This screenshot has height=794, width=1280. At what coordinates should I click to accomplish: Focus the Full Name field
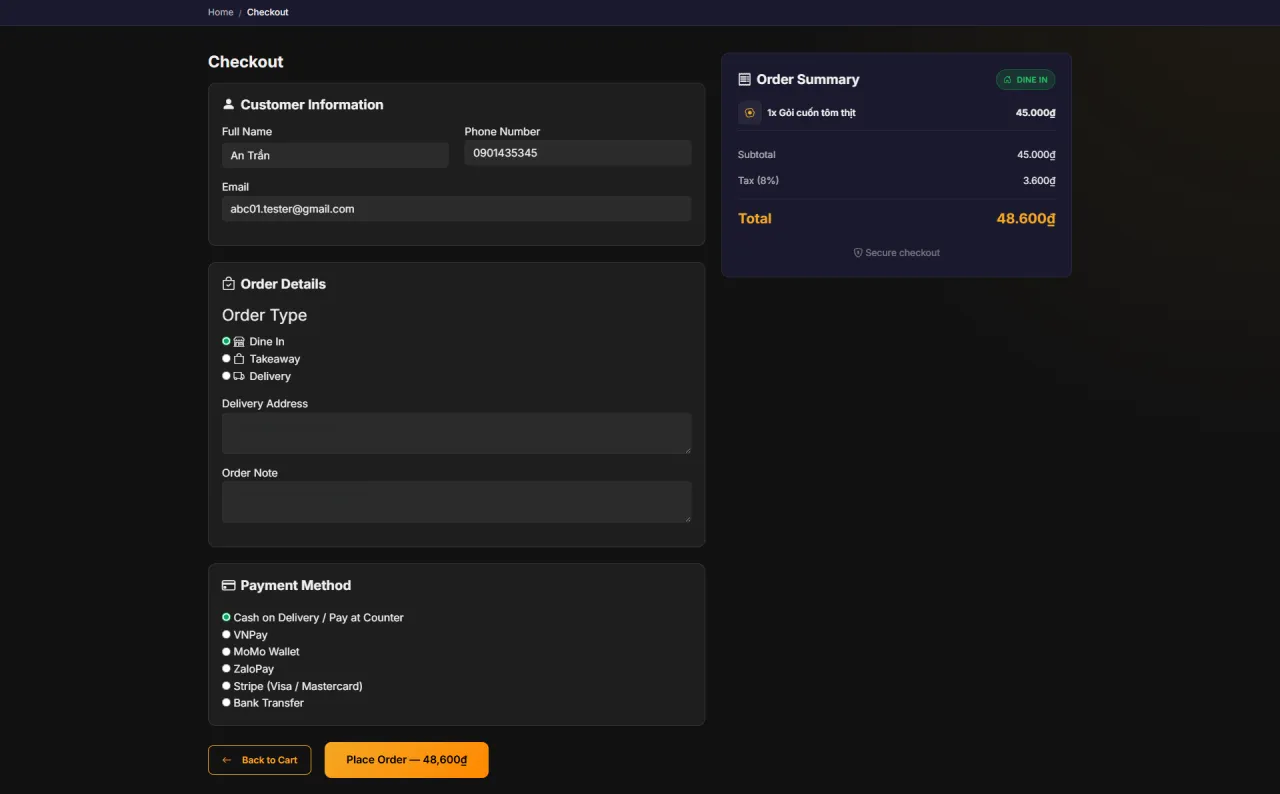(335, 155)
